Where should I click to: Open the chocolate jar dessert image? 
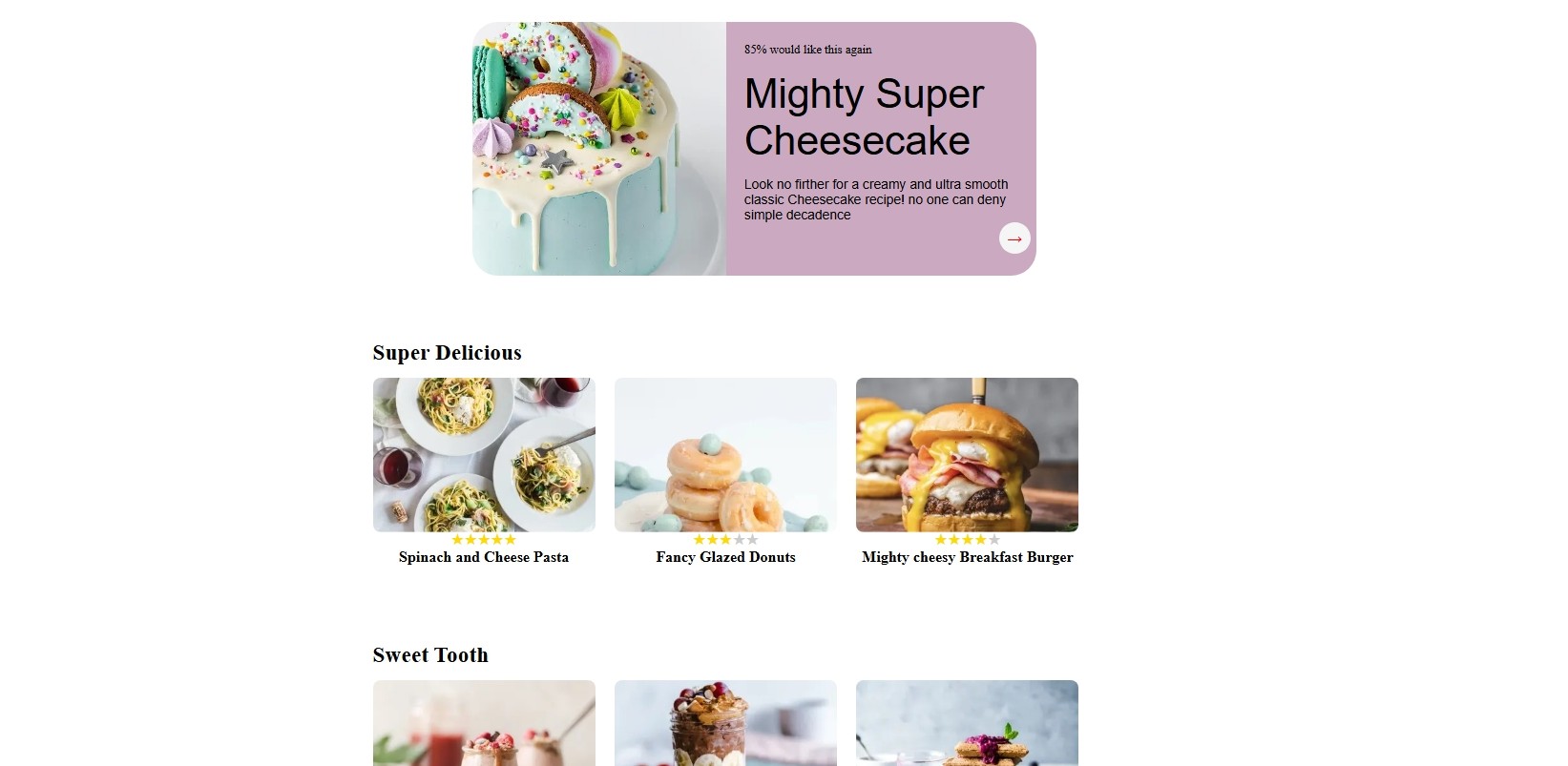point(725,723)
